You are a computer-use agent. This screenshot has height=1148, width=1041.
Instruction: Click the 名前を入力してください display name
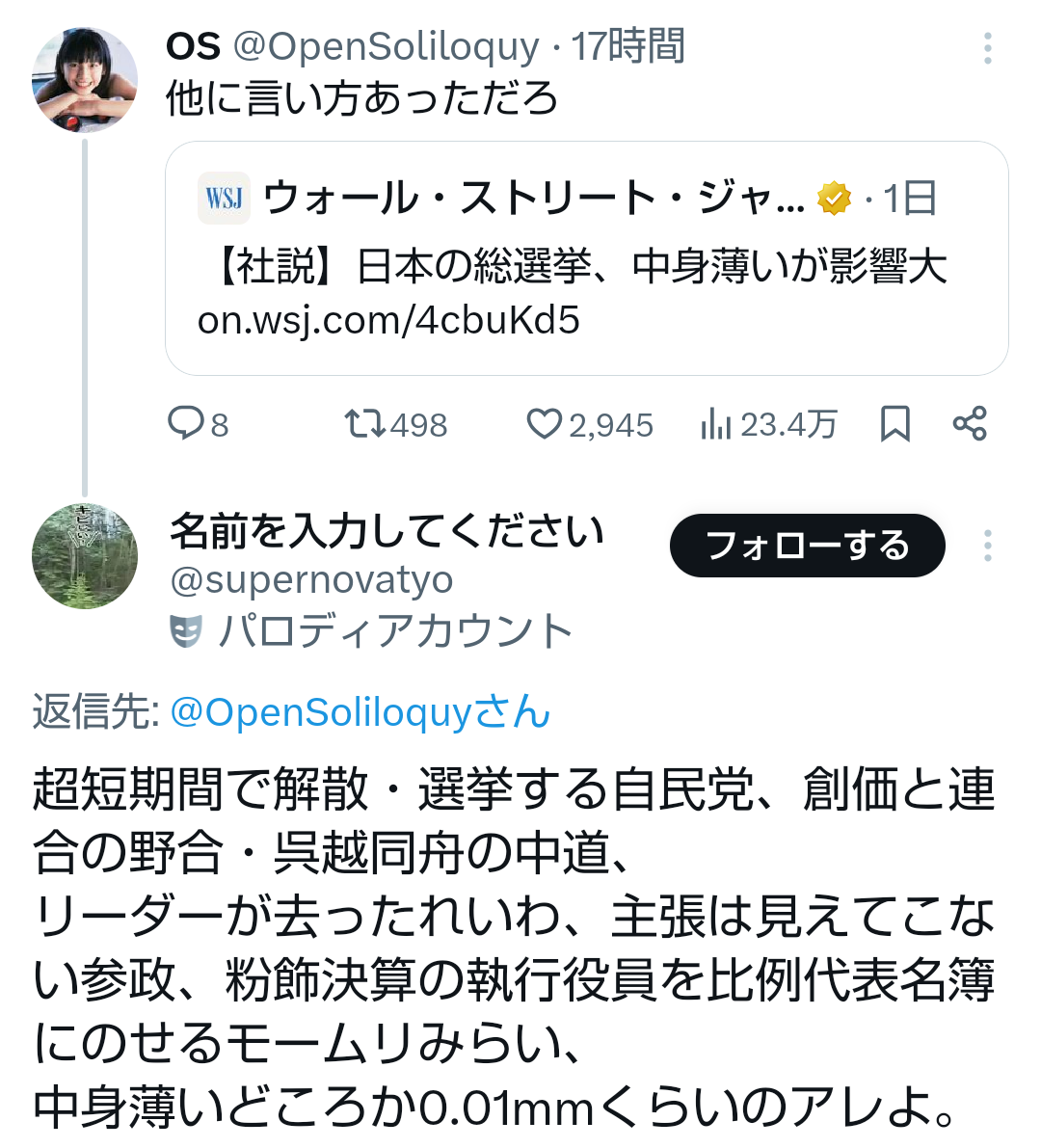(x=387, y=531)
